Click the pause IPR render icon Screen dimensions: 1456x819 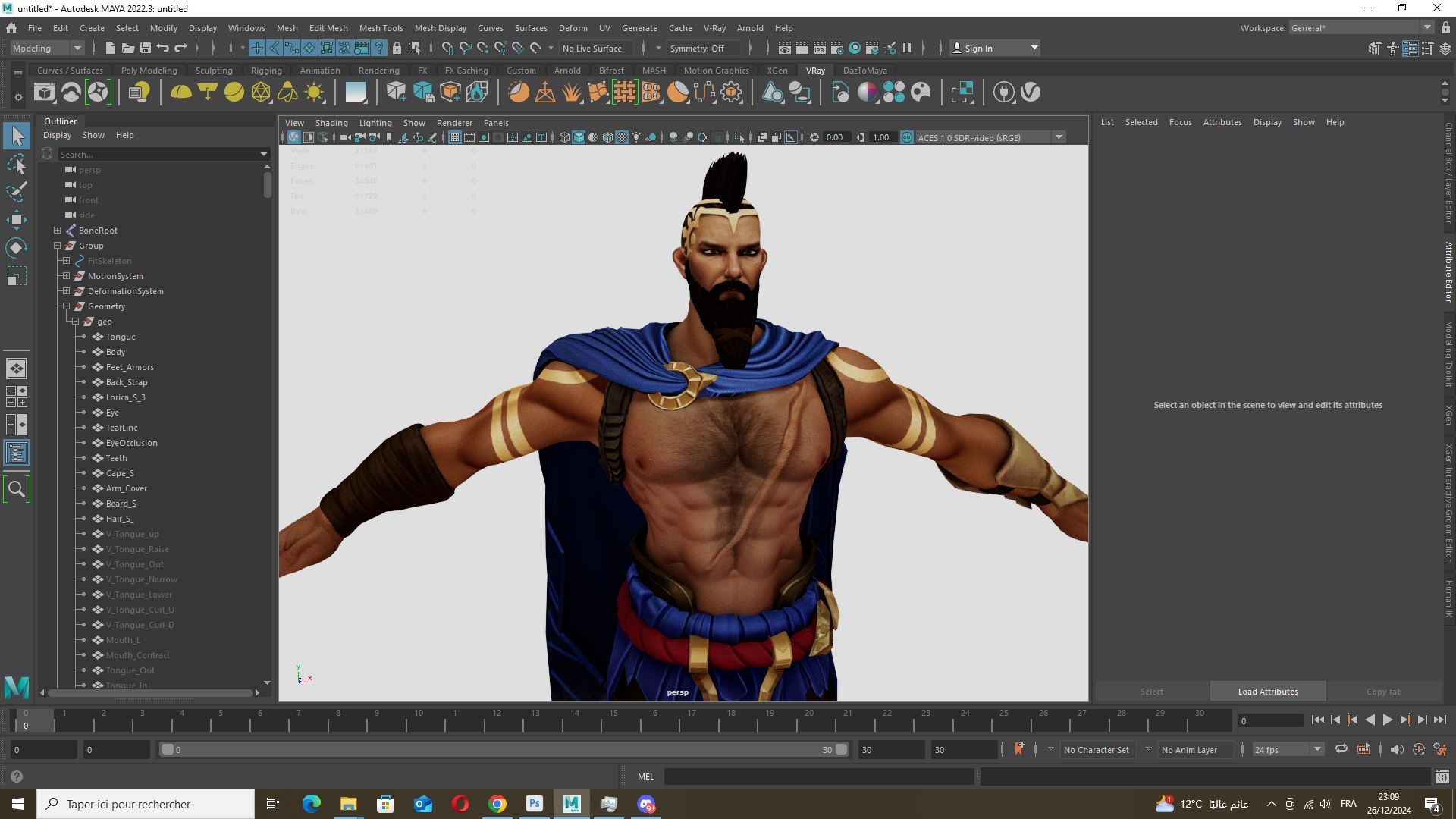(907, 48)
